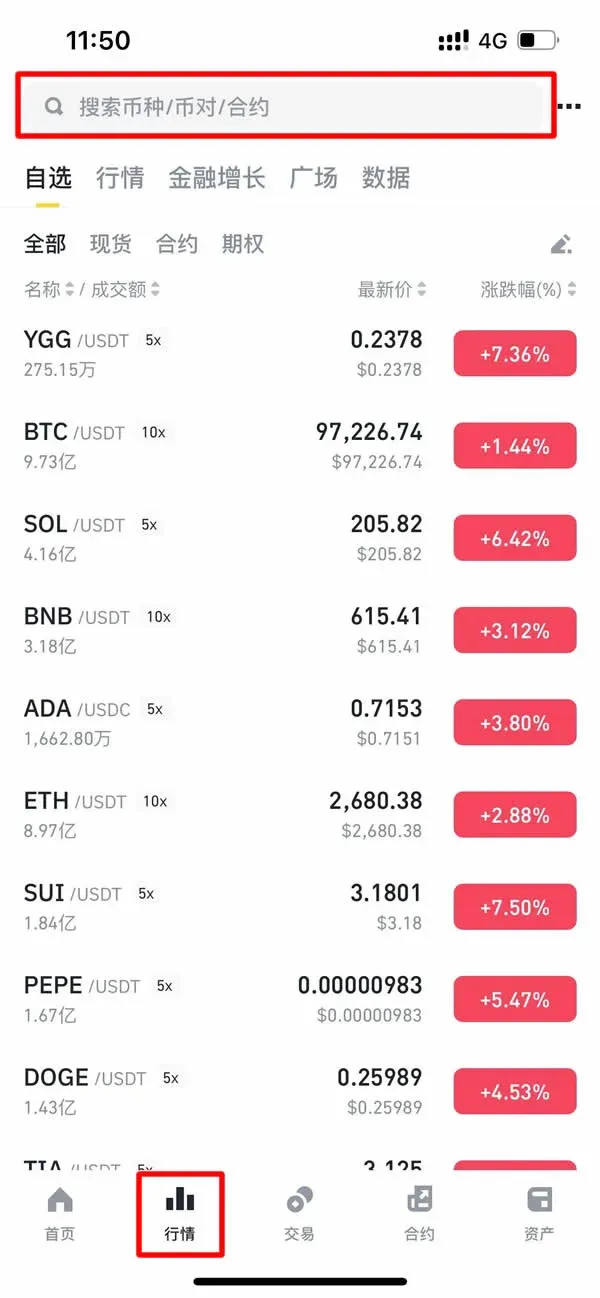
Task: Open the 首页 home icon
Action: 60,1211
